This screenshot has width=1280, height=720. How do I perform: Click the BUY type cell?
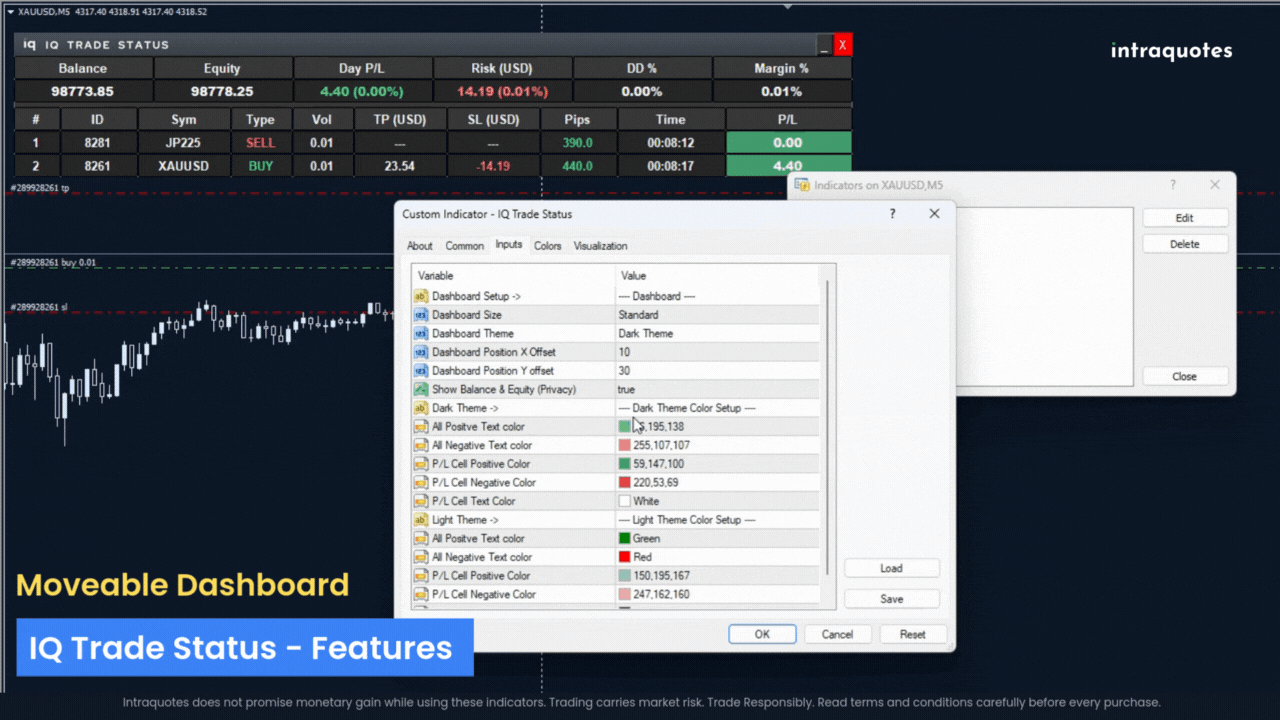coord(260,166)
